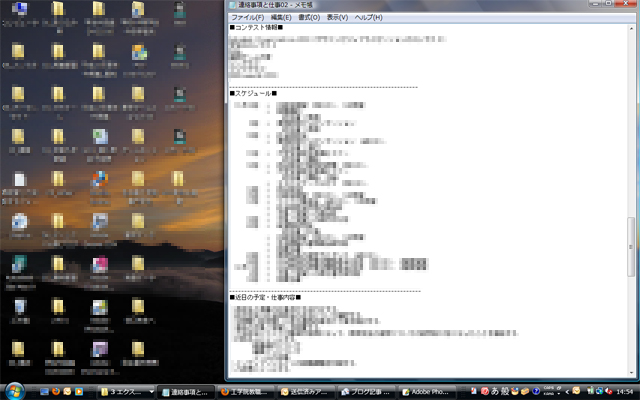Click the blue help icon in language bar
Viewport: 640px width, 400px height.
(x=536, y=391)
